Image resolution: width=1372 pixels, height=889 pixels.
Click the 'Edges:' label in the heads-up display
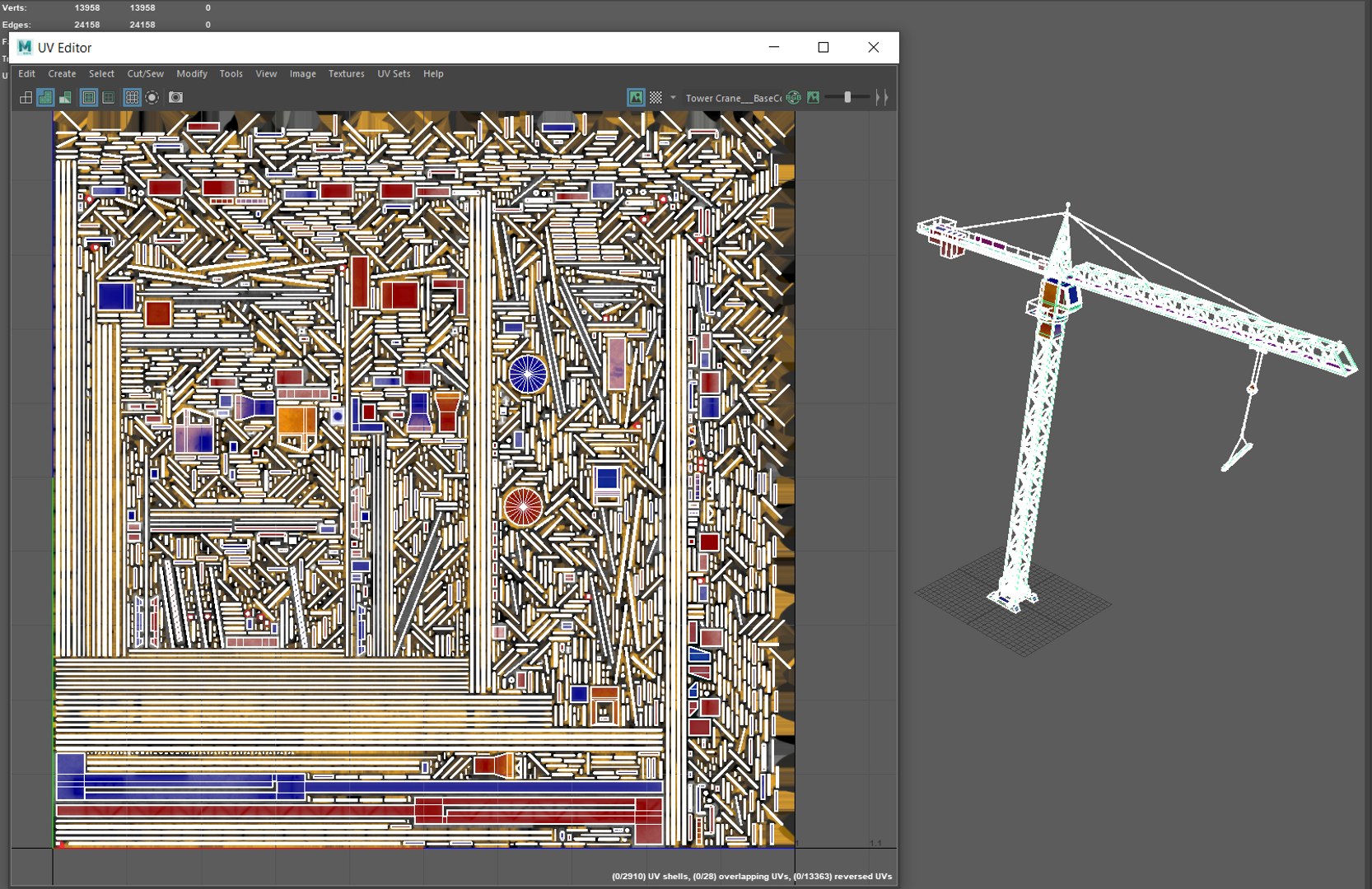16,25
